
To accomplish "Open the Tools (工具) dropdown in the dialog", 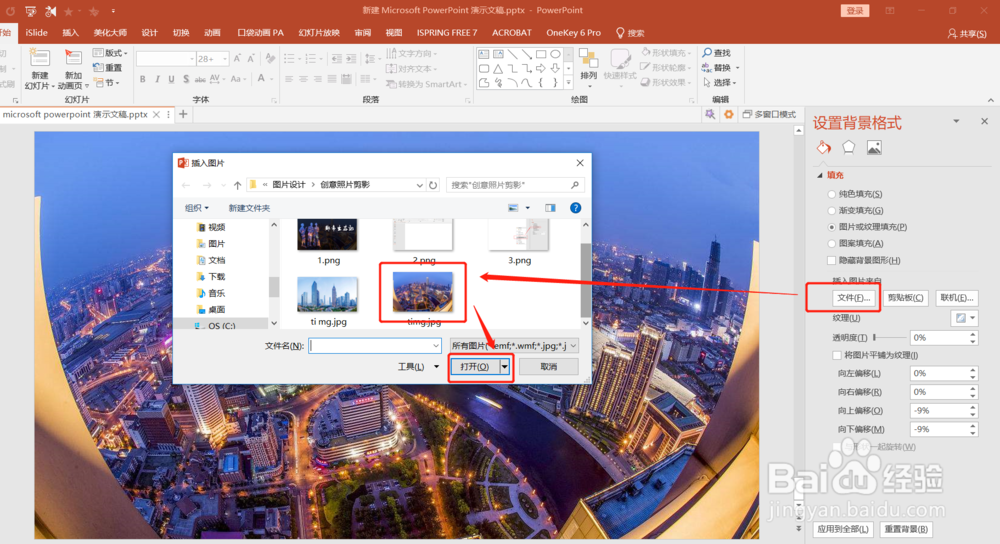I will point(418,367).
